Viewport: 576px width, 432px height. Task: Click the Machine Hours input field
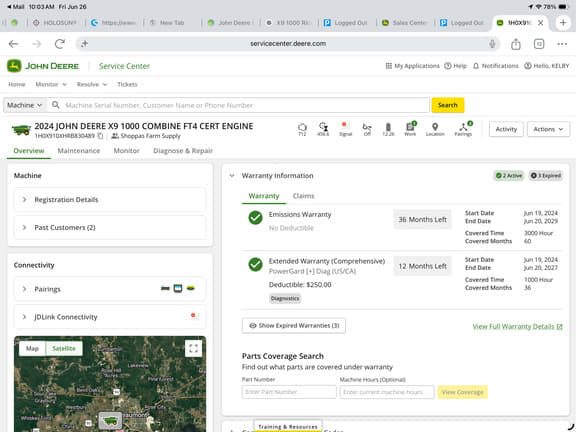(387, 392)
